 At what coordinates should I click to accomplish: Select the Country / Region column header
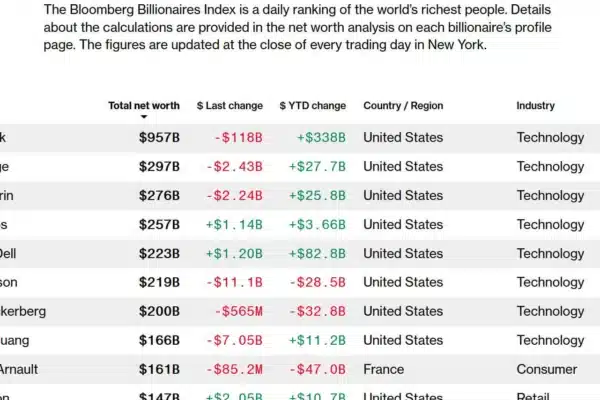(403, 106)
